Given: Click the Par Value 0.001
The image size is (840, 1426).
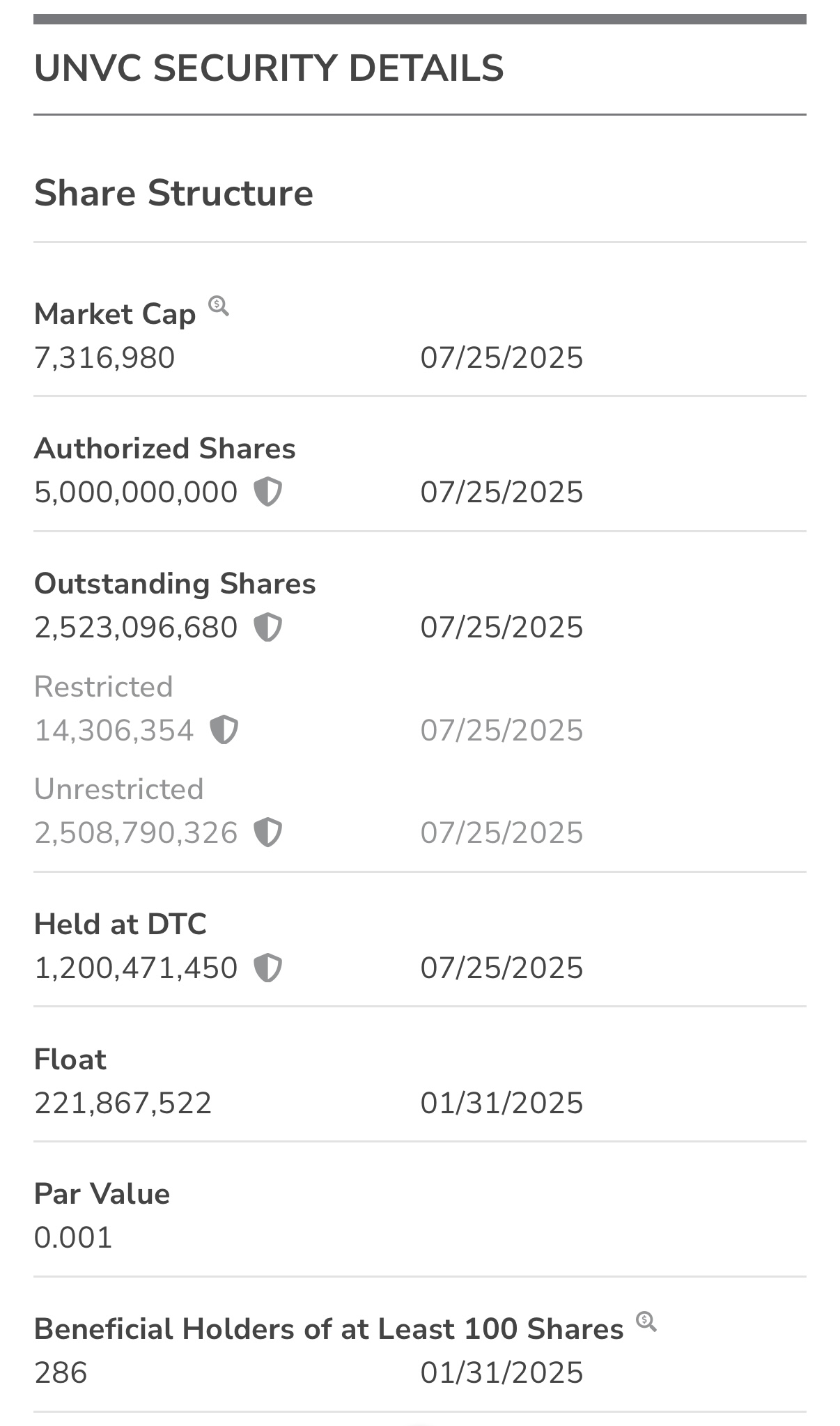Looking at the screenshot, I should click(x=73, y=1238).
